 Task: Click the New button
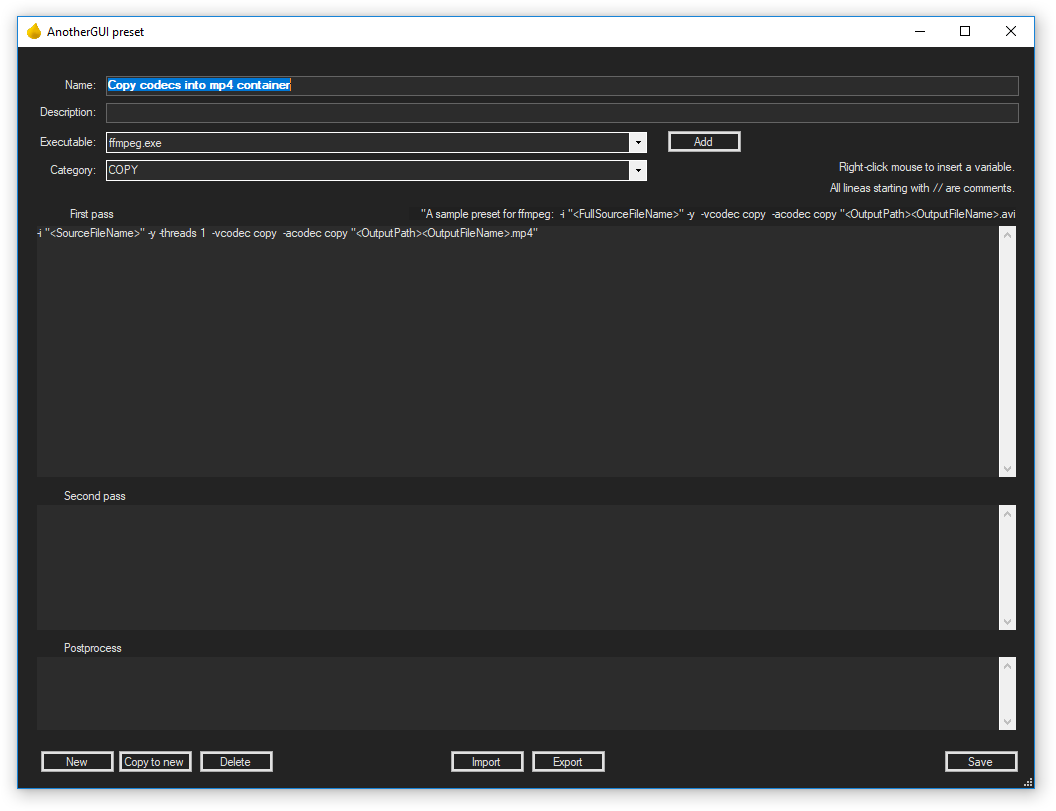pyautogui.click(x=77, y=762)
